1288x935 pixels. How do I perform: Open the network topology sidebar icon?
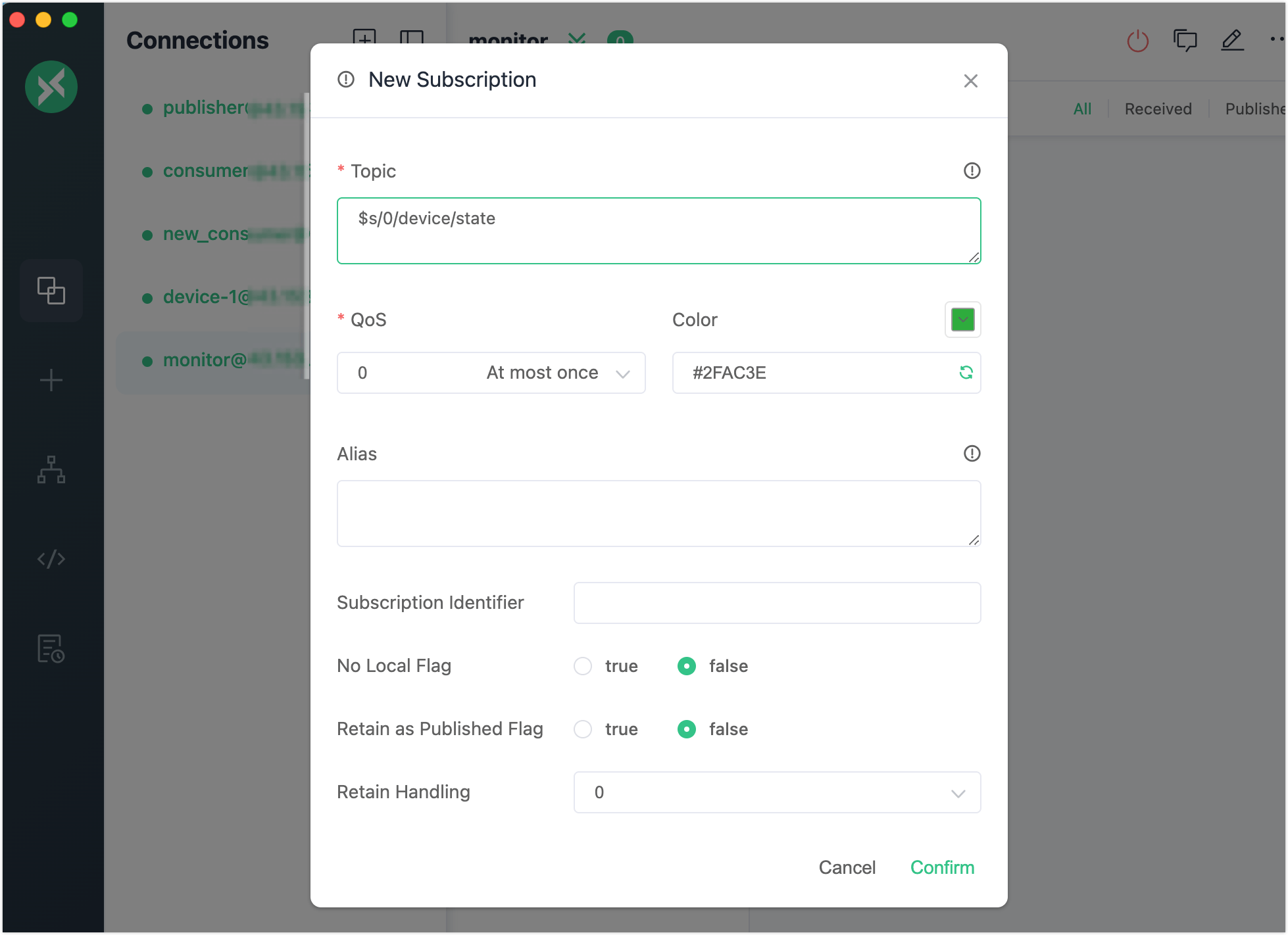(x=51, y=469)
